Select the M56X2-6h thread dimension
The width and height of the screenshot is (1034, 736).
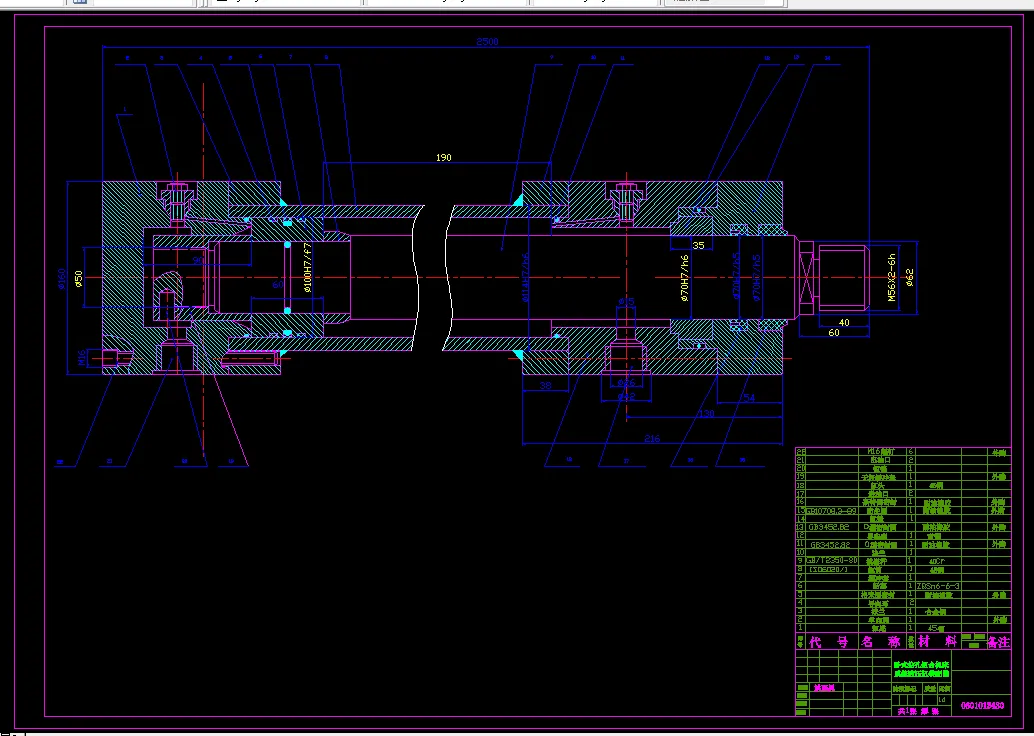pyautogui.click(x=892, y=278)
